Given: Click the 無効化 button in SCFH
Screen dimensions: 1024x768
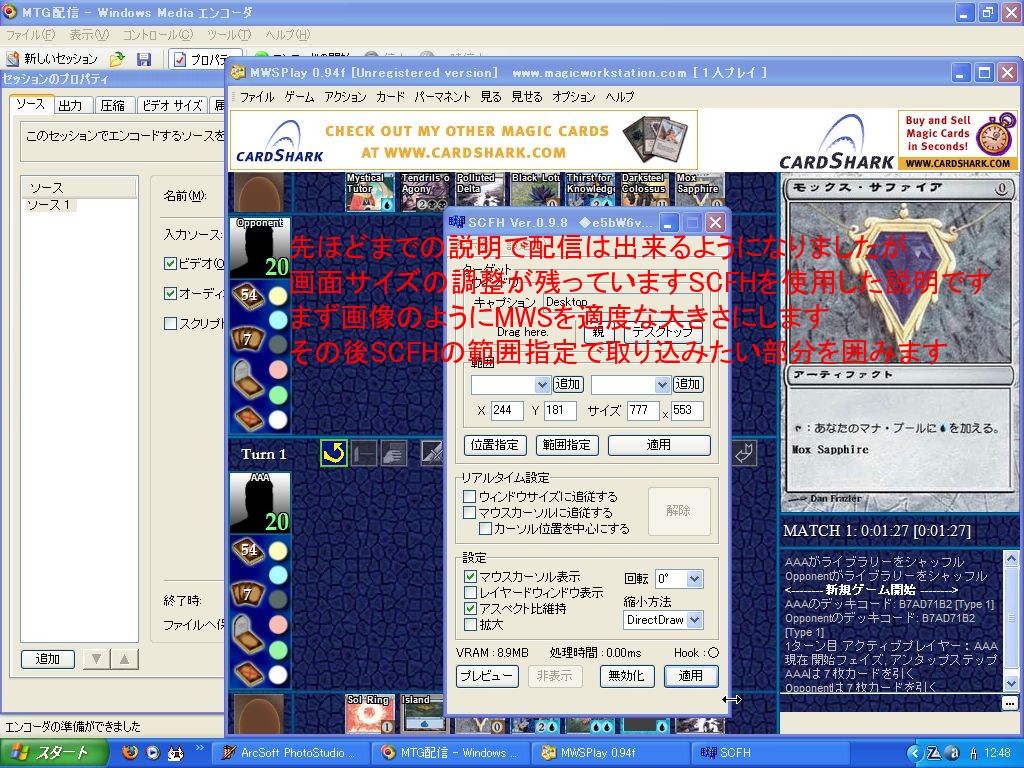Looking at the screenshot, I should [626, 676].
